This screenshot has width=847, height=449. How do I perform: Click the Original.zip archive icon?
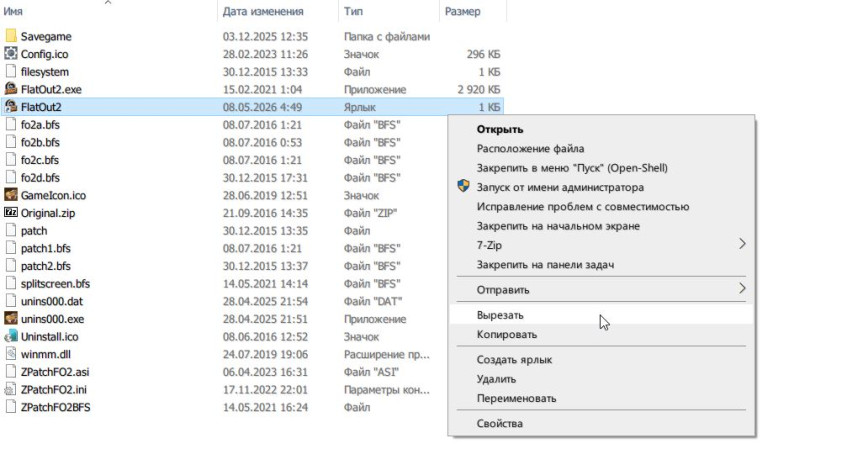coord(11,212)
